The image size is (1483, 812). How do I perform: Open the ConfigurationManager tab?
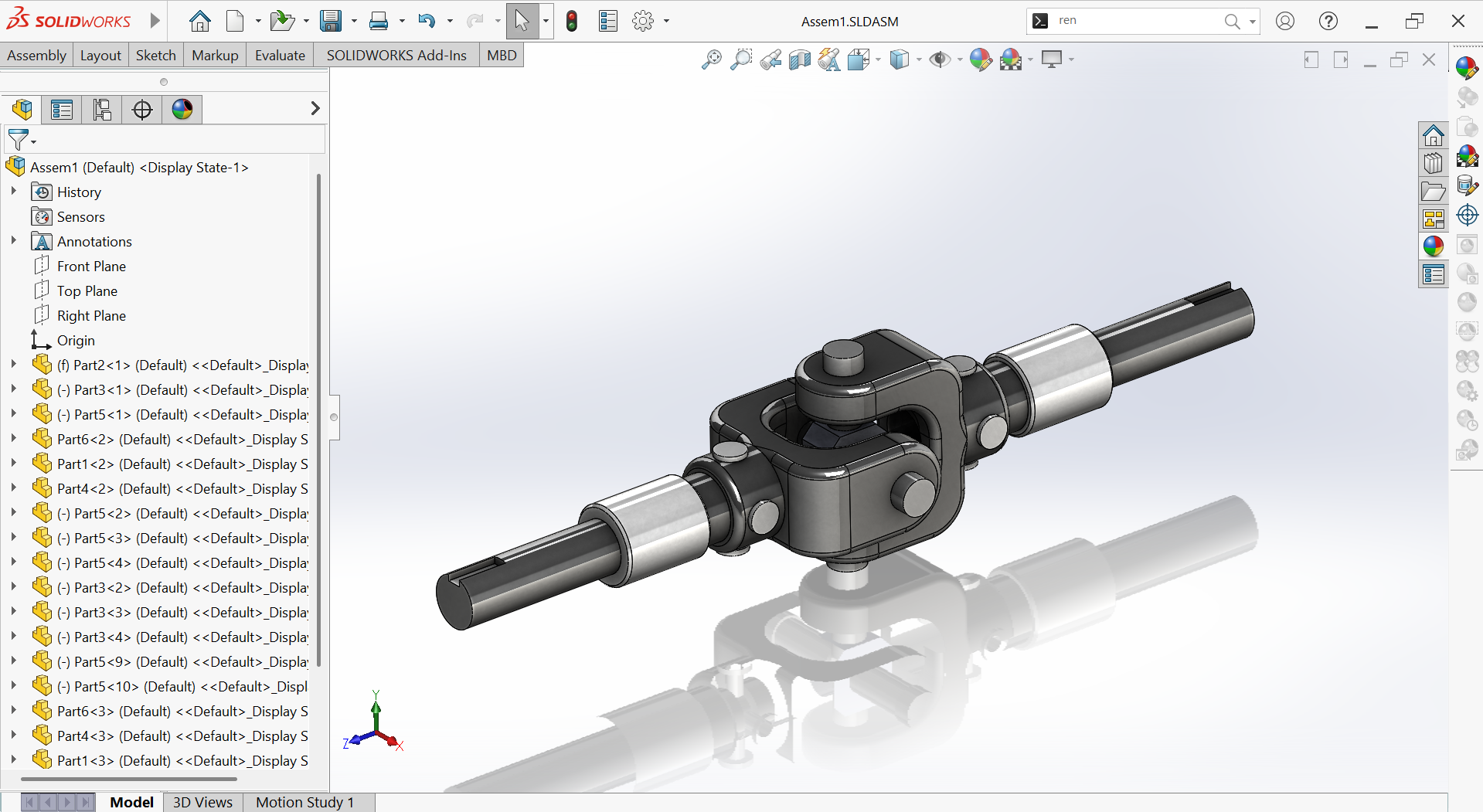pyautogui.click(x=102, y=110)
